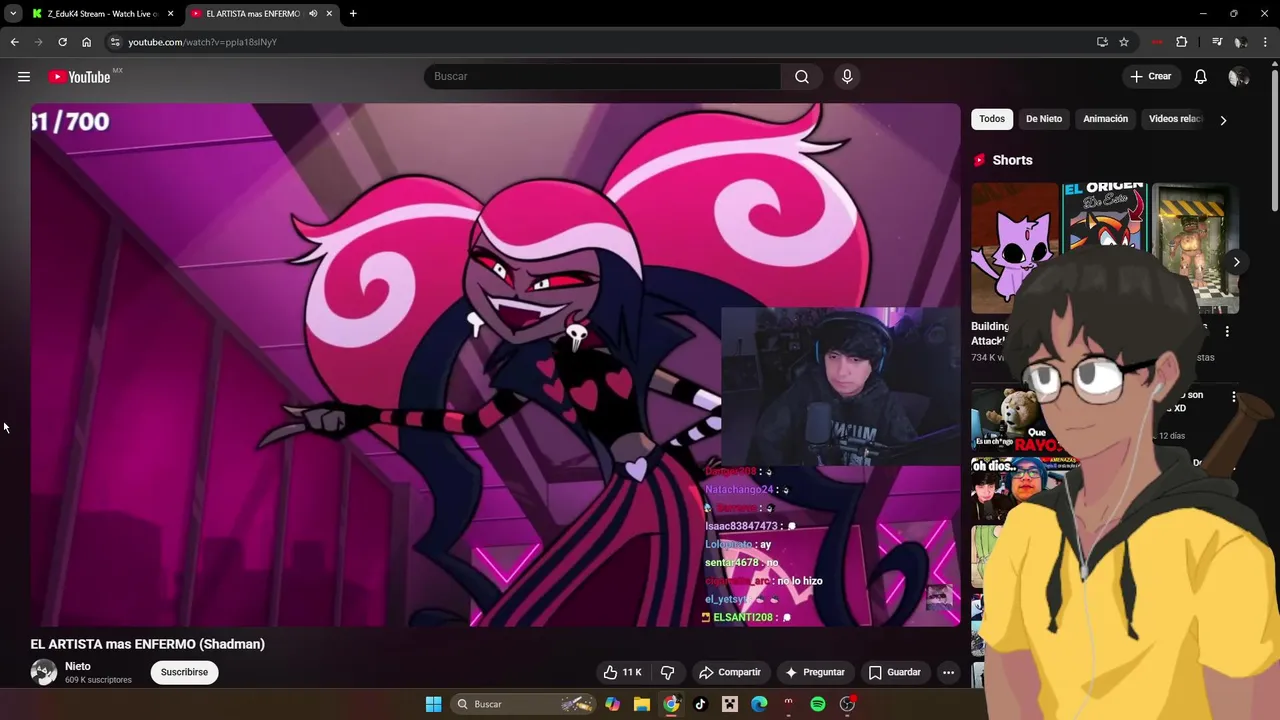This screenshot has width=1280, height=720.
Task: Open the Chrome extensions puzzle icon
Action: pos(1182,42)
